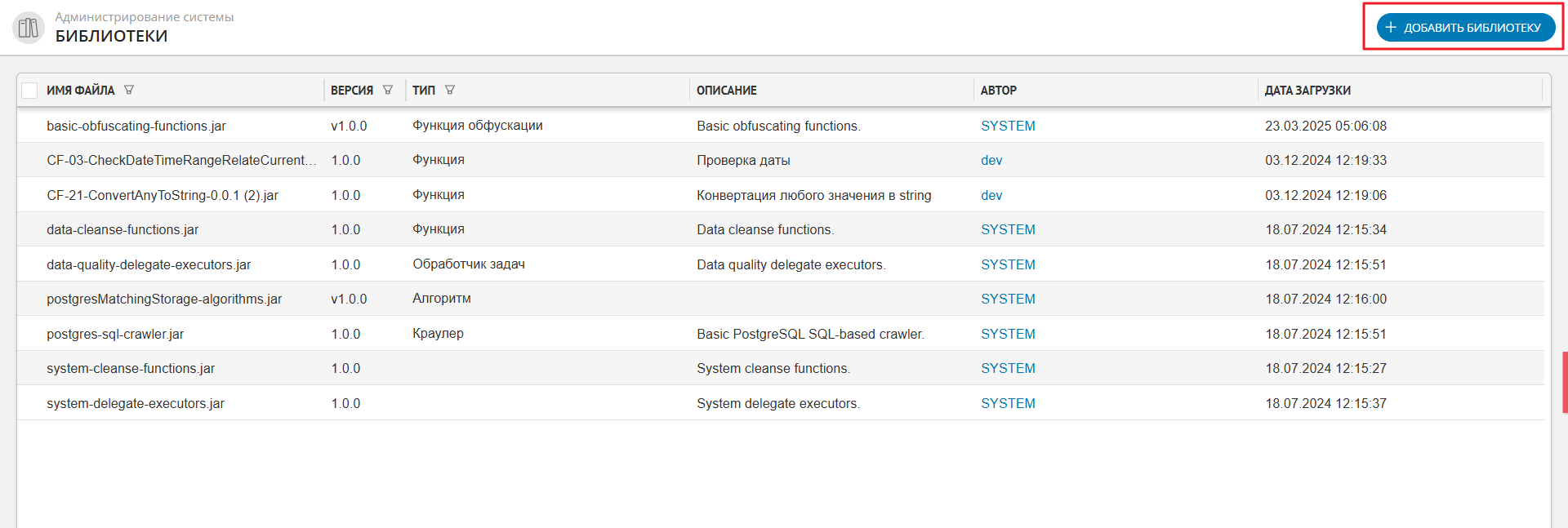The width and height of the screenshot is (1568, 528).
Task: Open dev author link for CF-03-CheckDateTimeRange row
Action: (991, 161)
